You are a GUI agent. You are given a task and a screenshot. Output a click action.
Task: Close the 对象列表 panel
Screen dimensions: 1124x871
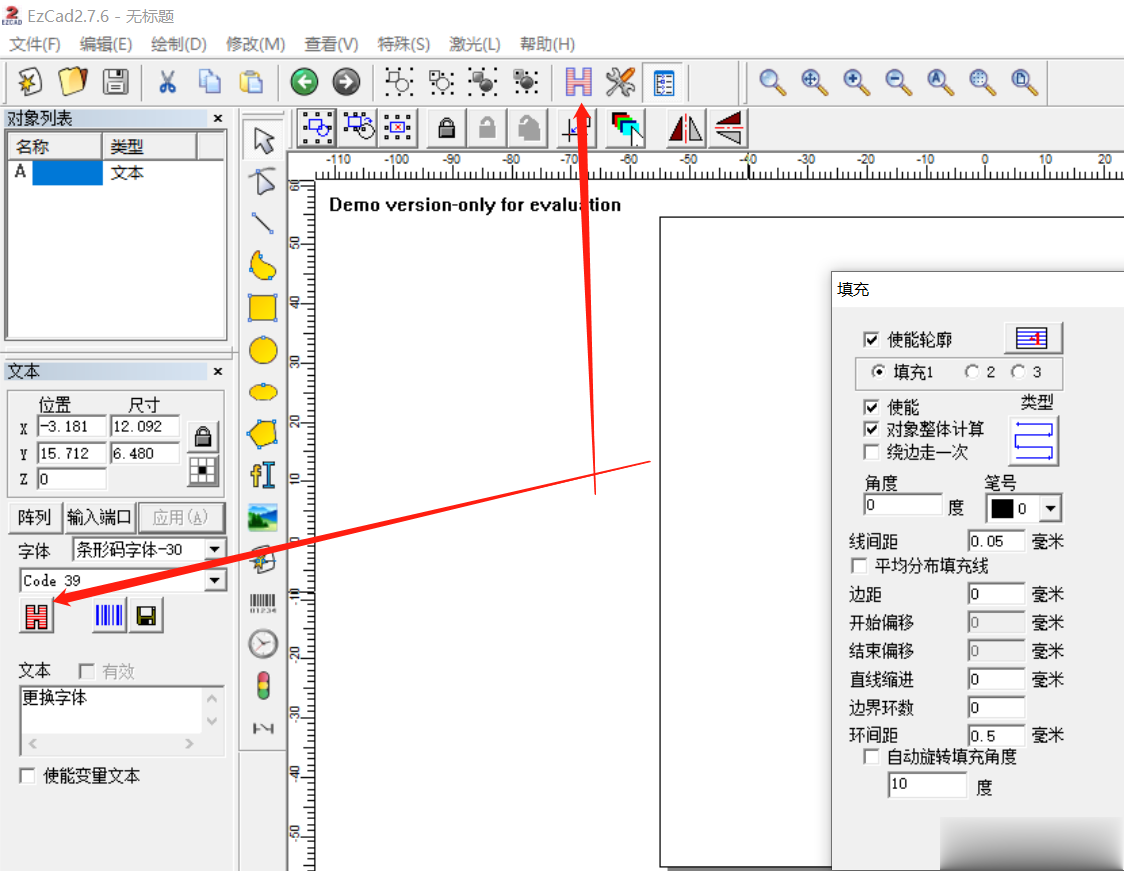click(x=218, y=118)
